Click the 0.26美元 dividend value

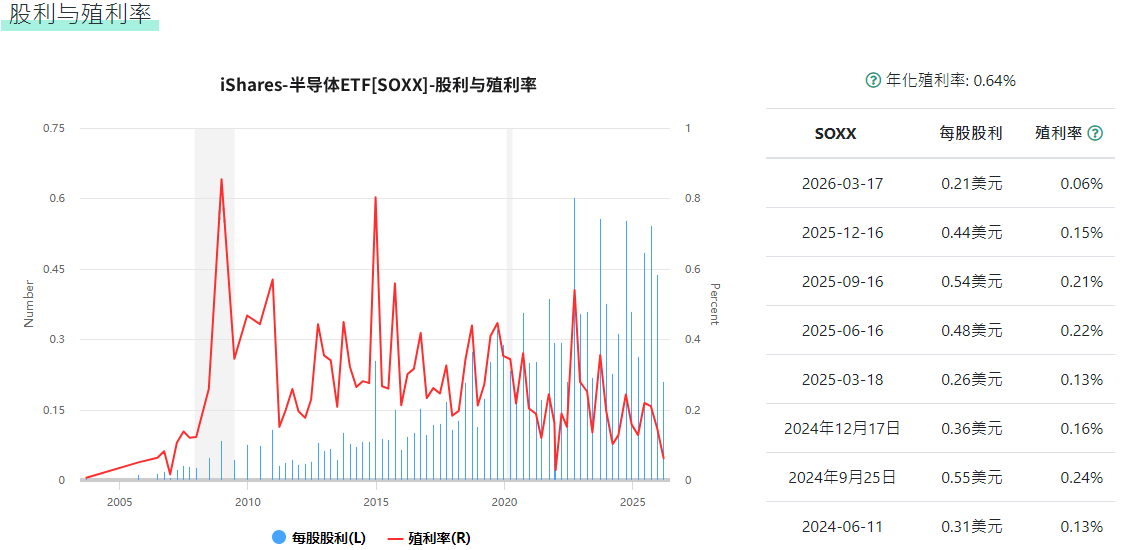pyautogui.click(x=972, y=380)
